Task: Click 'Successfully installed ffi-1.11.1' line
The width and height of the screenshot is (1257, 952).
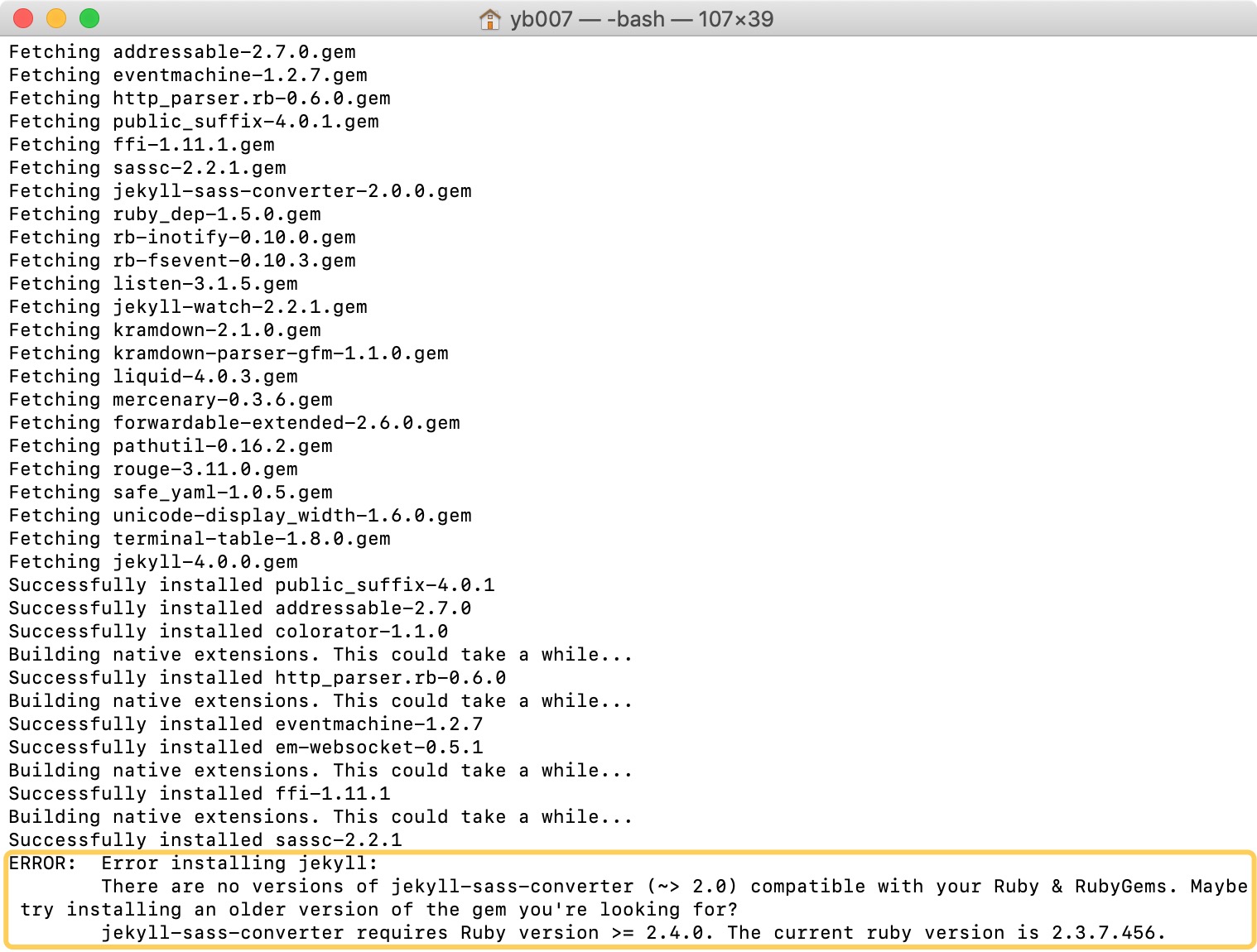Action: coord(200,794)
